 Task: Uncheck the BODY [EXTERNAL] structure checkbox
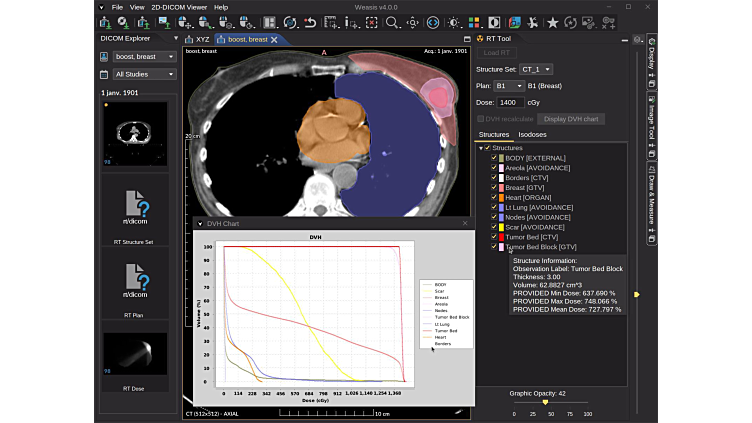pyautogui.click(x=494, y=158)
